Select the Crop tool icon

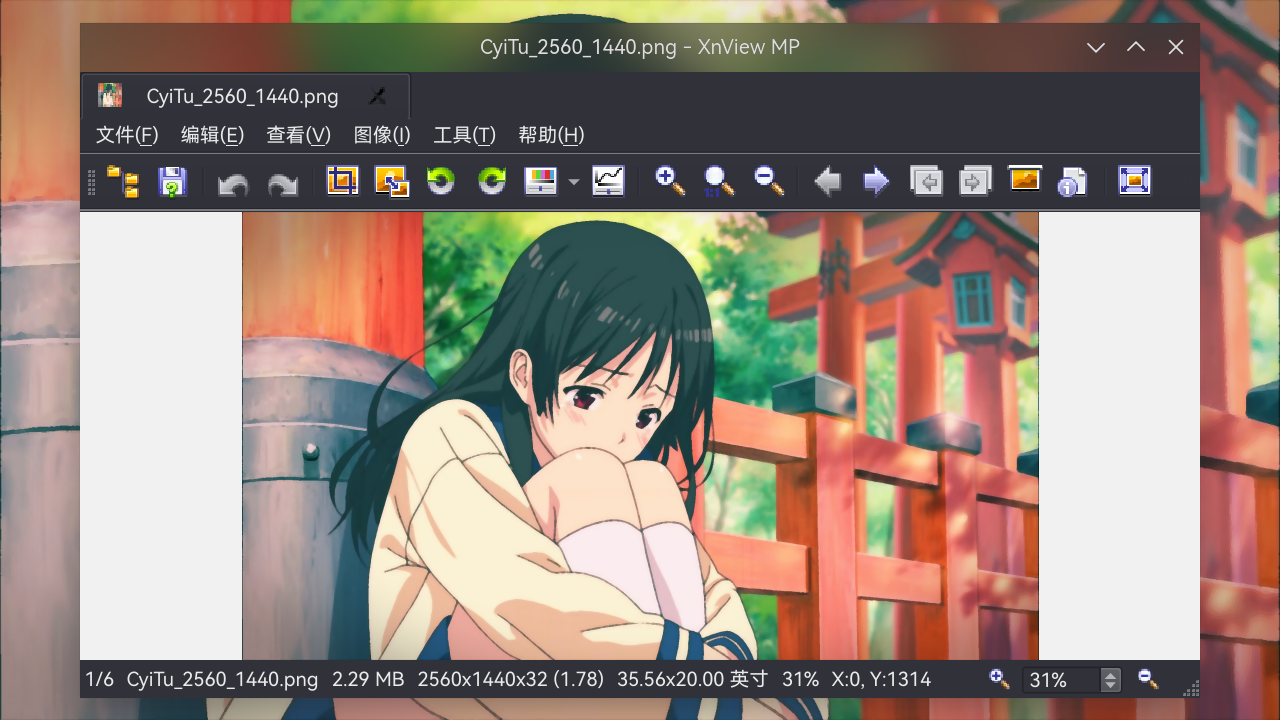343,181
